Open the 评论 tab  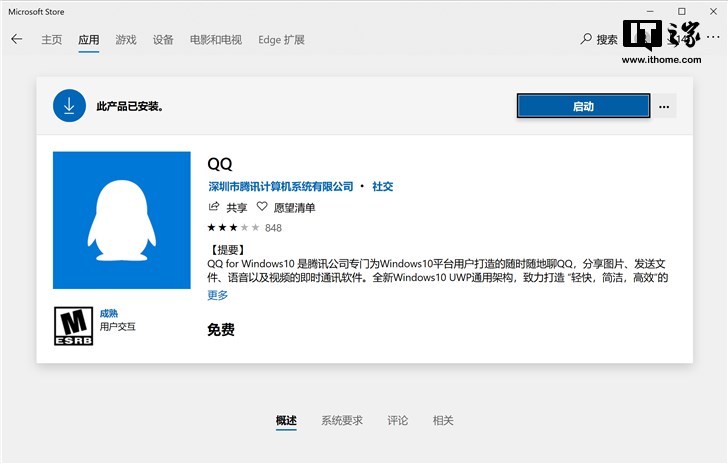pyautogui.click(x=397, y=420)
